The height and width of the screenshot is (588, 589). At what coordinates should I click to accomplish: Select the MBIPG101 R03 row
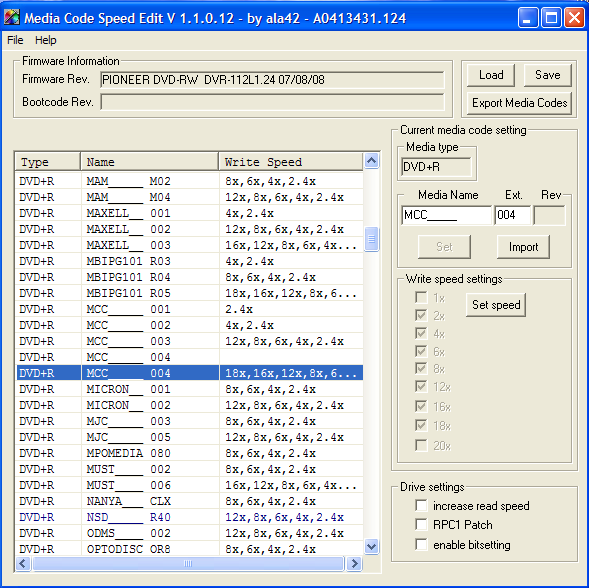coord(190,261)
